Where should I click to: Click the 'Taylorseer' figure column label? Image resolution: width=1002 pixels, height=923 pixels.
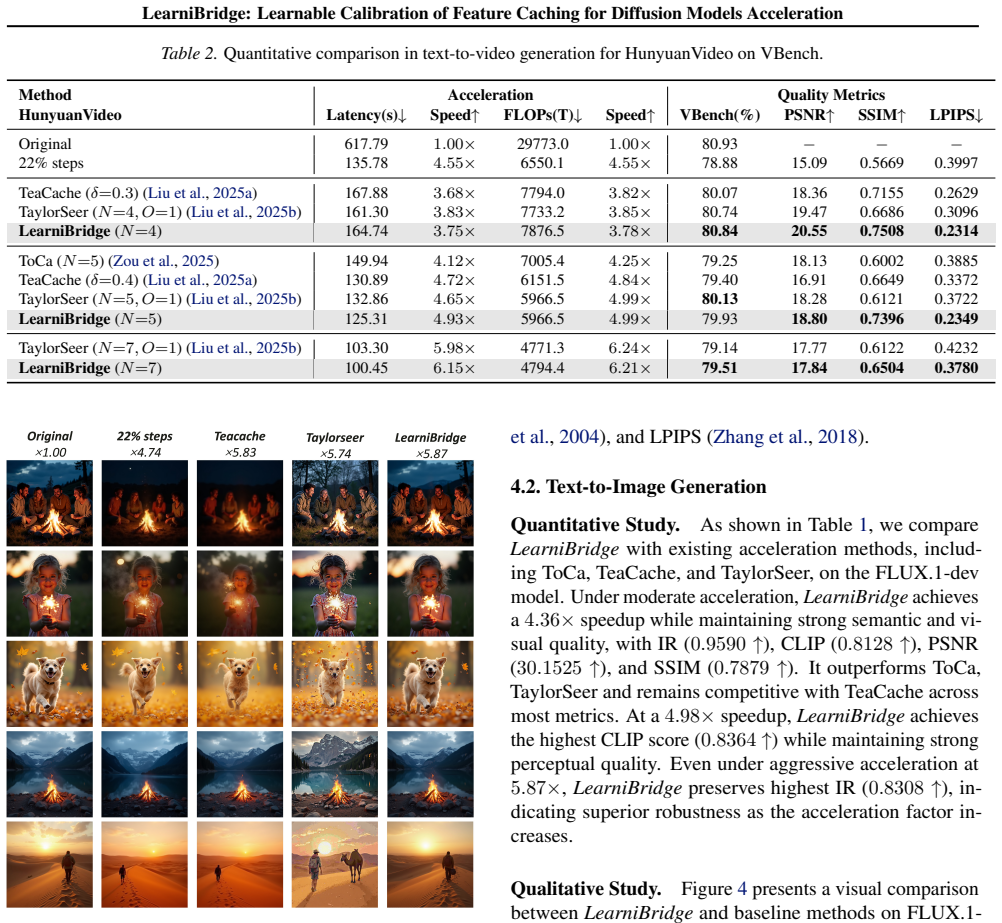[x=335, y=438]
